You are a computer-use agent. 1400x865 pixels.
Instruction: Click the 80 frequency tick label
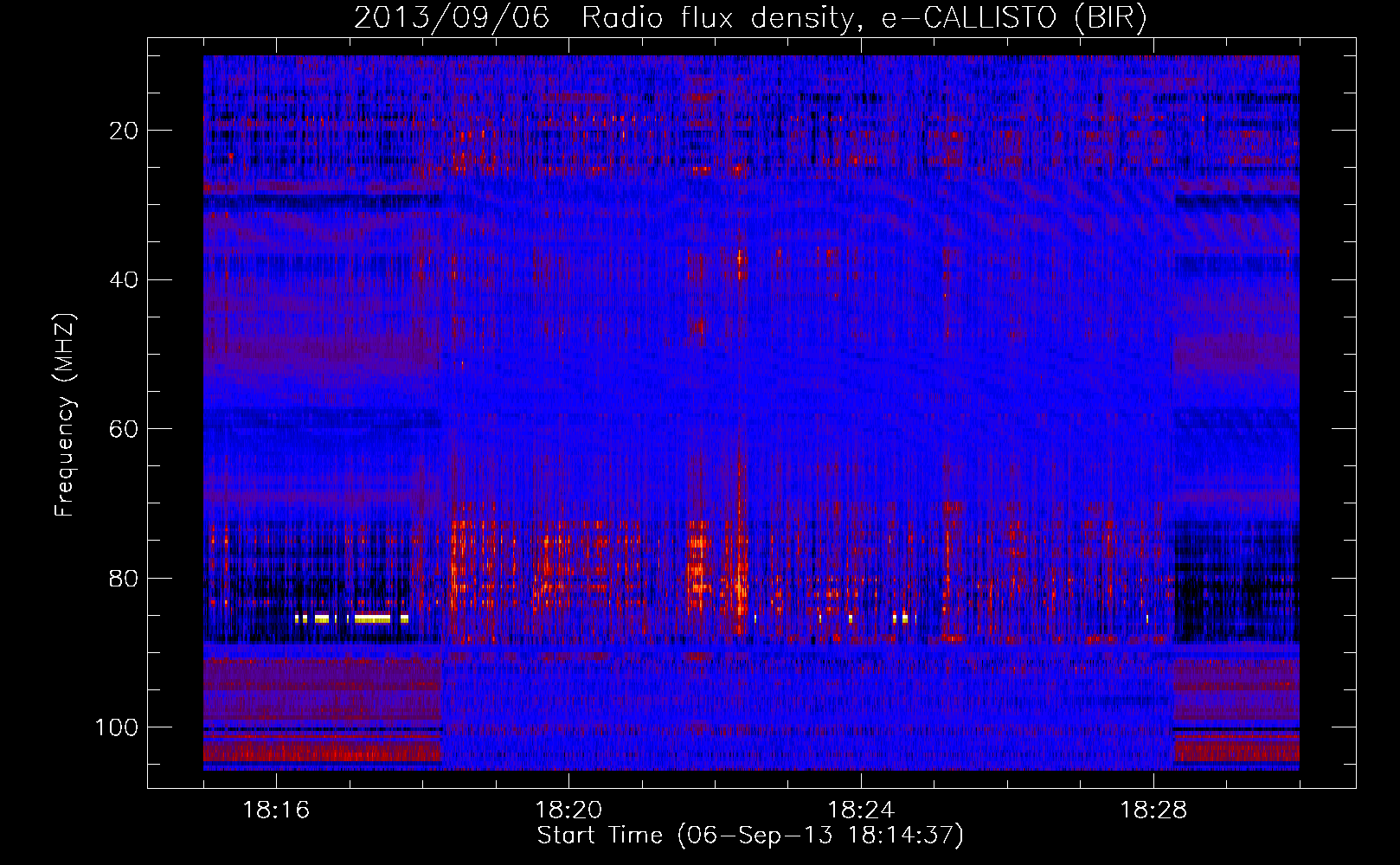[x=125, y=578]
